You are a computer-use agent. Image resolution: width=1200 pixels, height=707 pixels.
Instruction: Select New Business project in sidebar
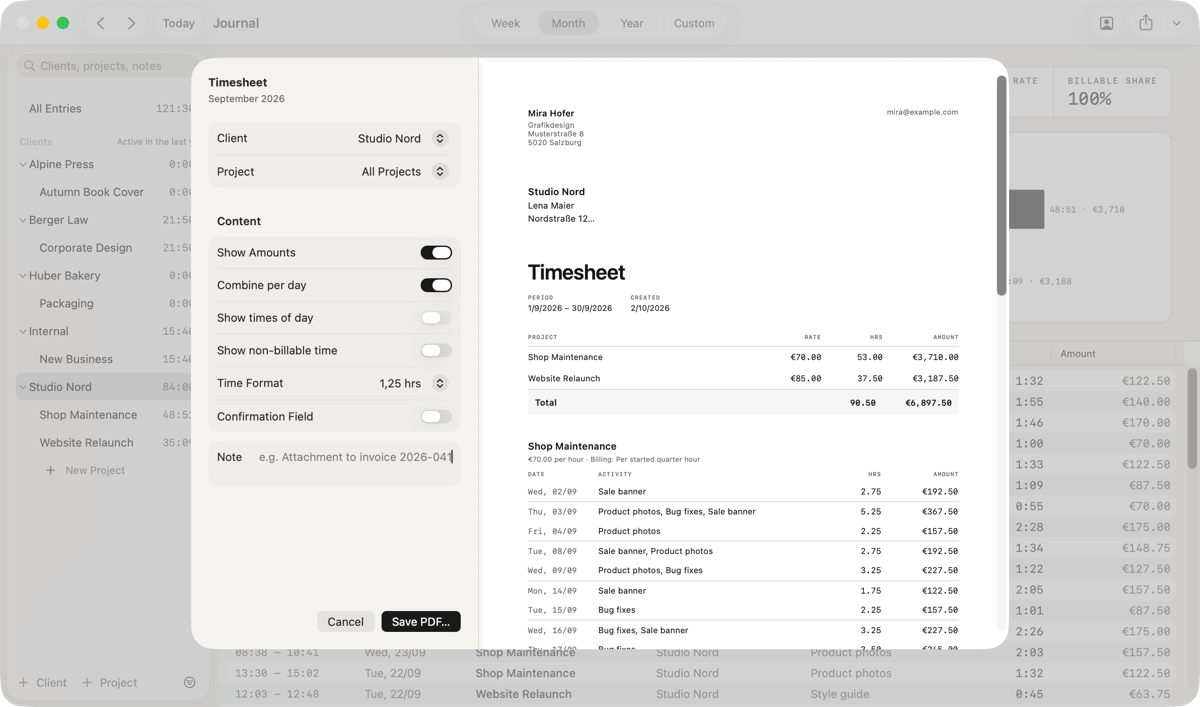click(76, 359)
